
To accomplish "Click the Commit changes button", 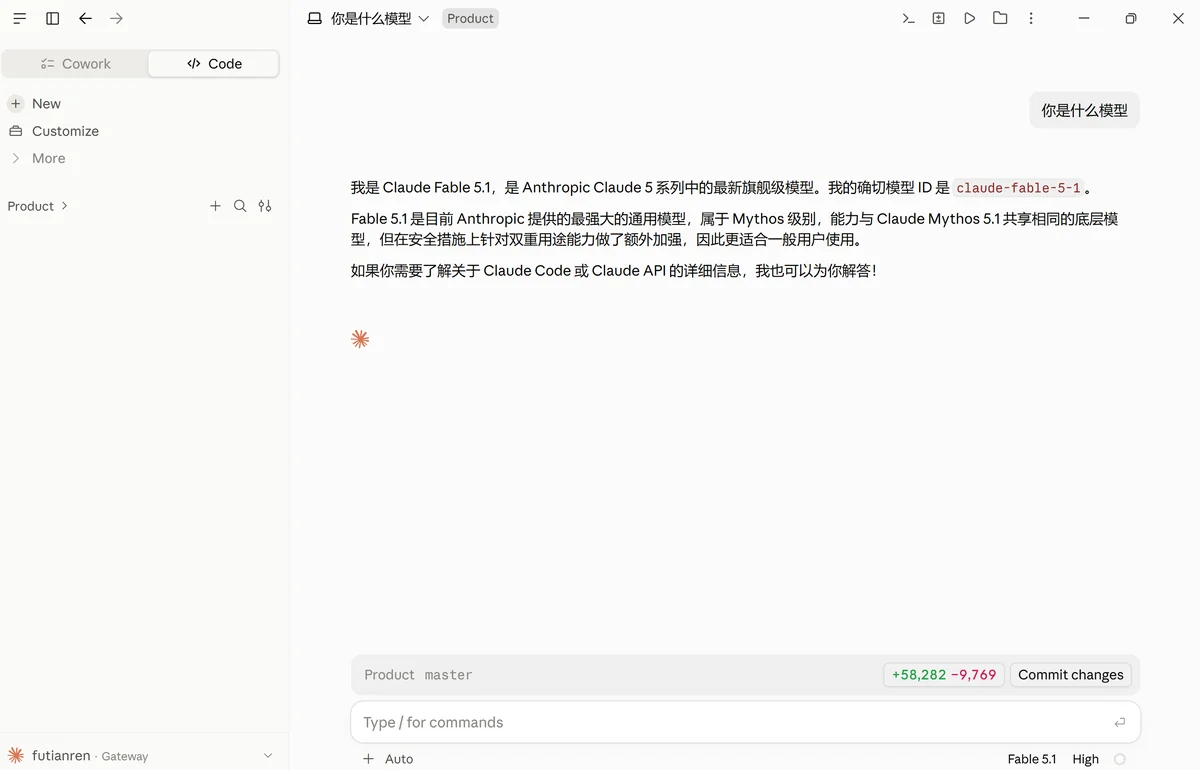I will [1071, 675].
